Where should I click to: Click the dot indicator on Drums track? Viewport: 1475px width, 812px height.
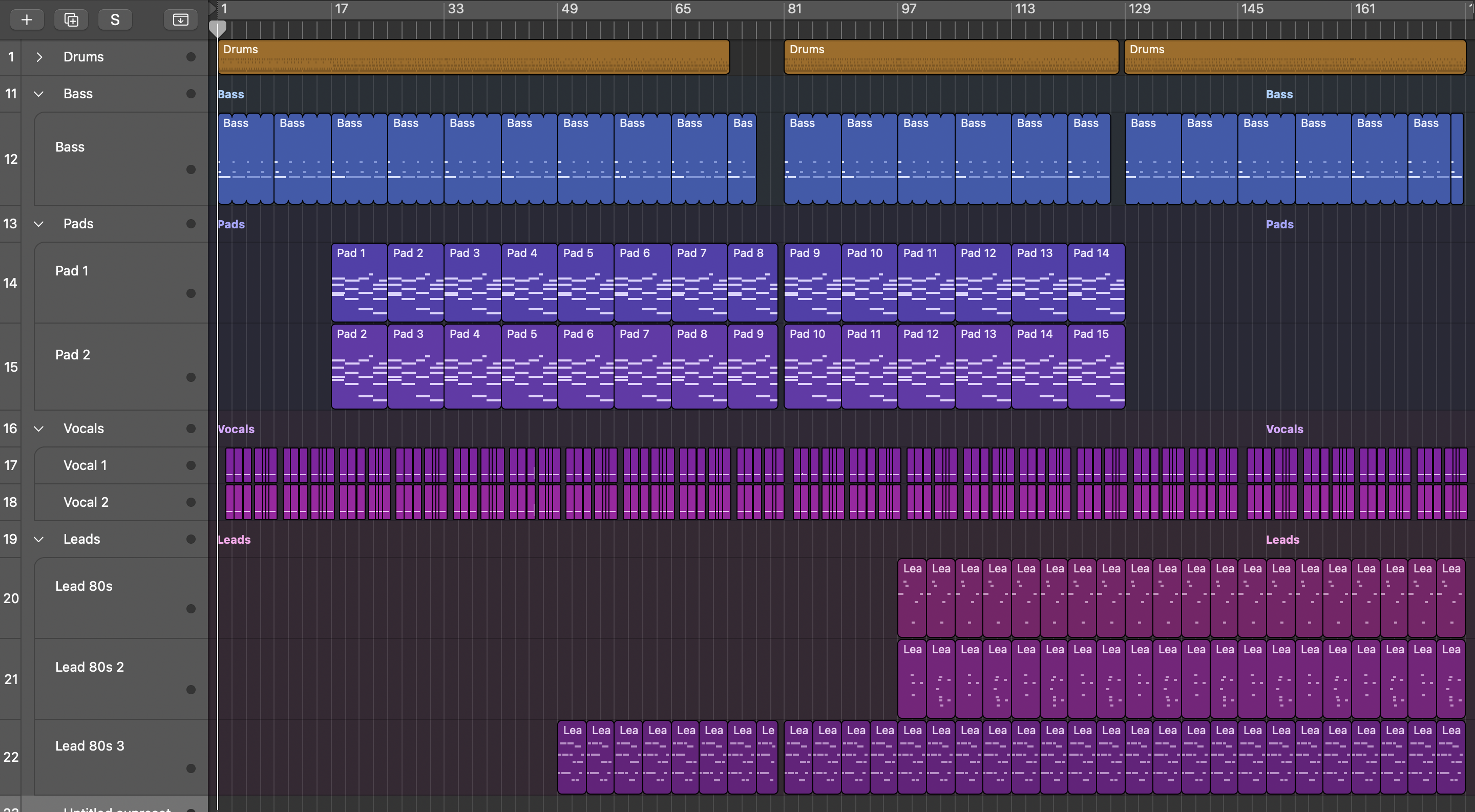tap(191, 57)
